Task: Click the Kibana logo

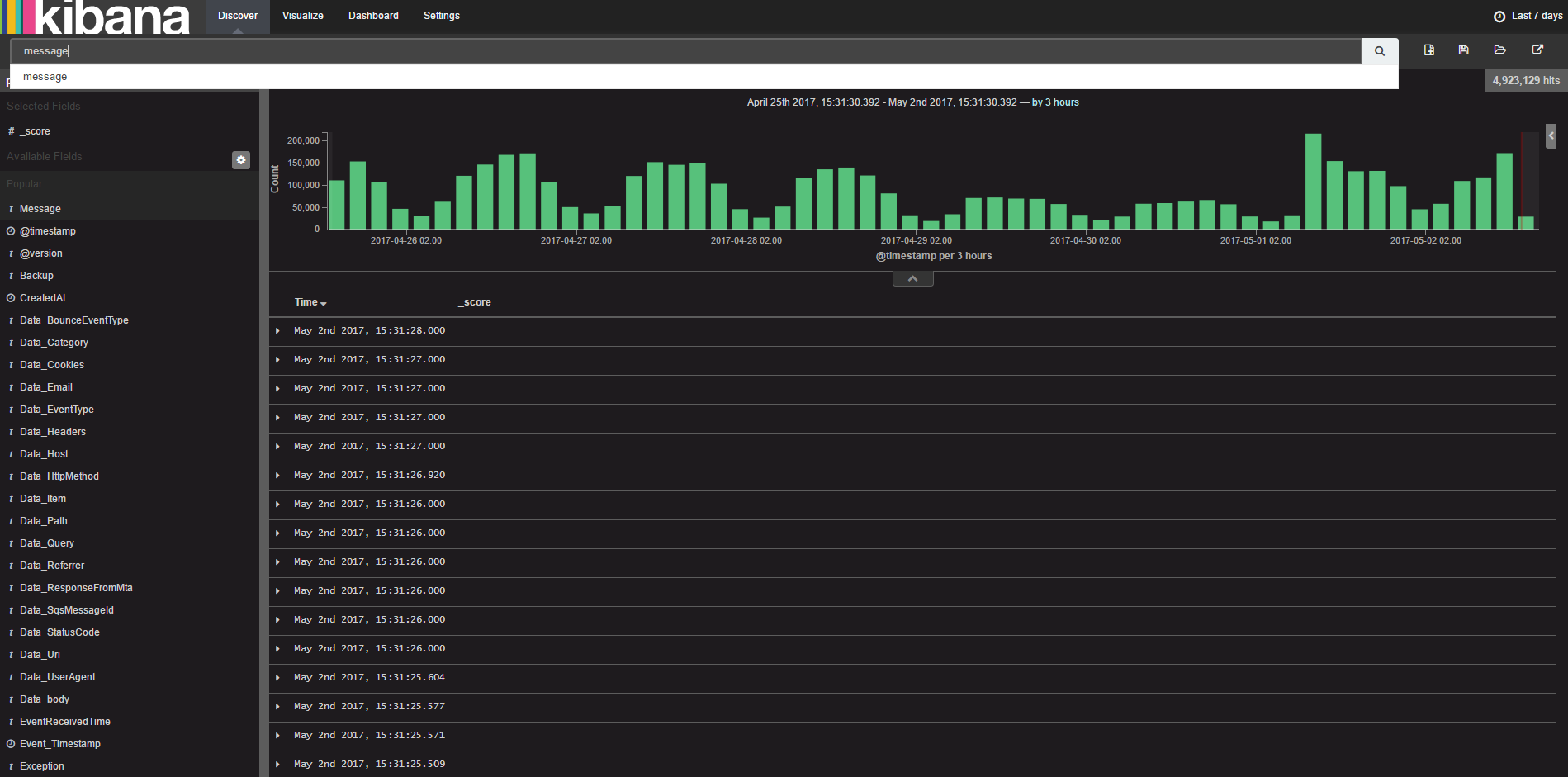Action: click(x=95, y=17)
